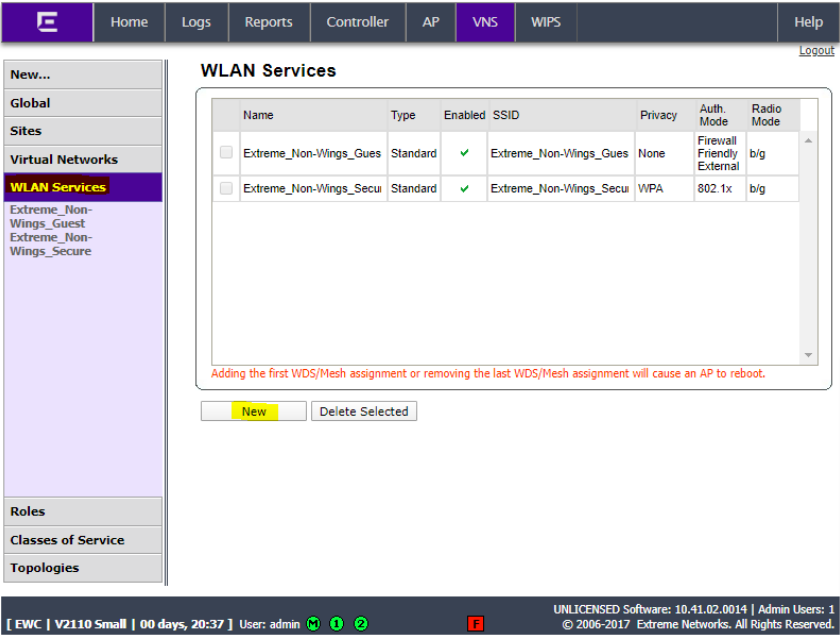Click 'User: admin' in the status bar
This screenshot has height=636, width=840.
pos(269,624)
